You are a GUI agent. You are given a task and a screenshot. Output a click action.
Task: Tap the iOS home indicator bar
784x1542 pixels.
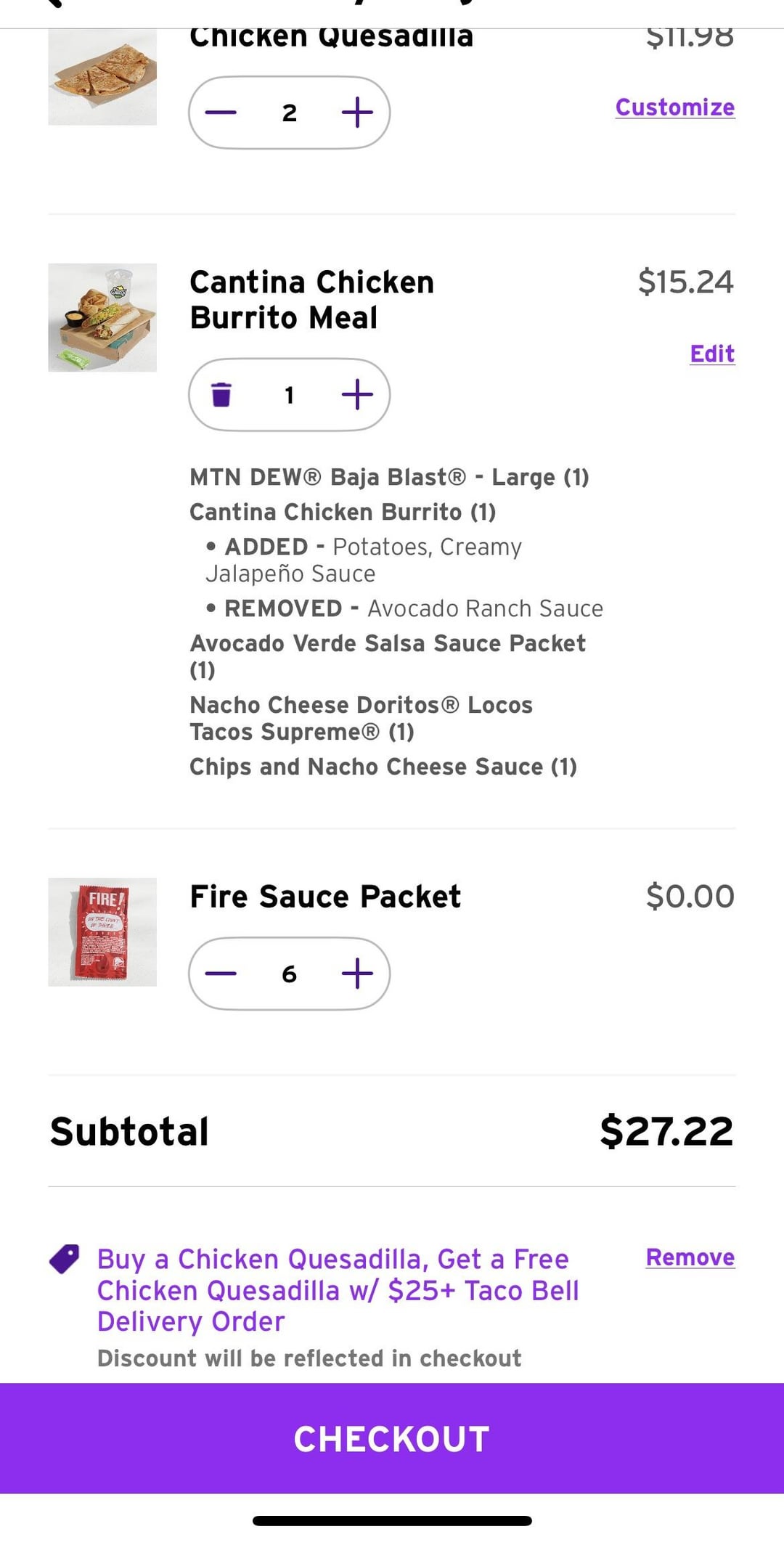pos(392,1520)
